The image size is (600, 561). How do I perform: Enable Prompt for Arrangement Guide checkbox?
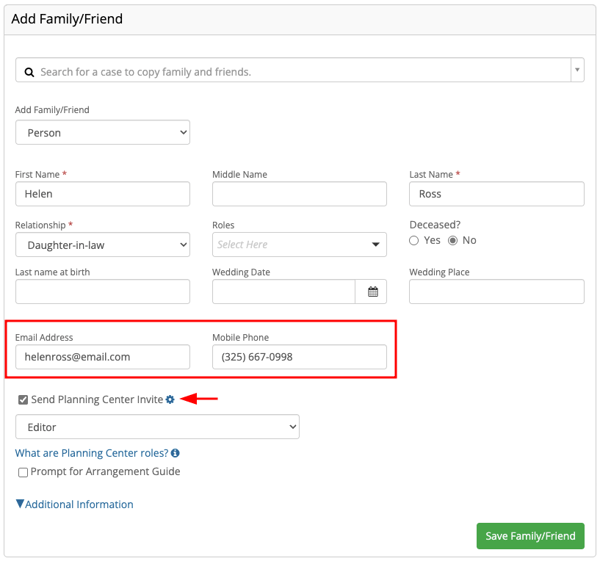click(23, 472)
